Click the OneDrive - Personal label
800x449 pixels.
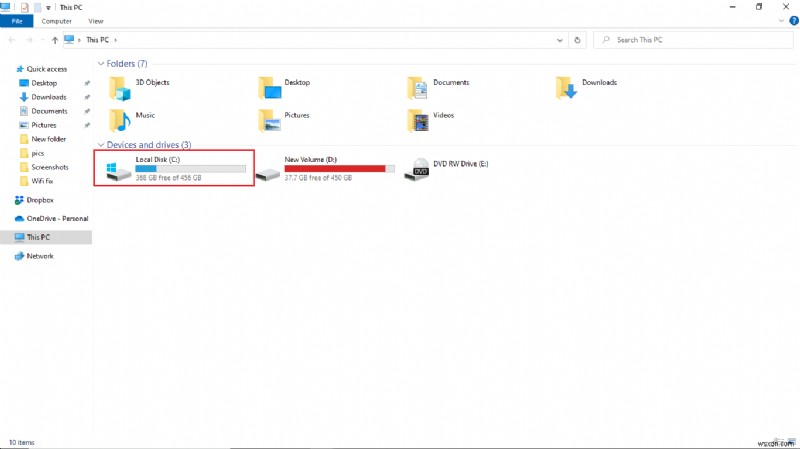(x=57, y=218)
